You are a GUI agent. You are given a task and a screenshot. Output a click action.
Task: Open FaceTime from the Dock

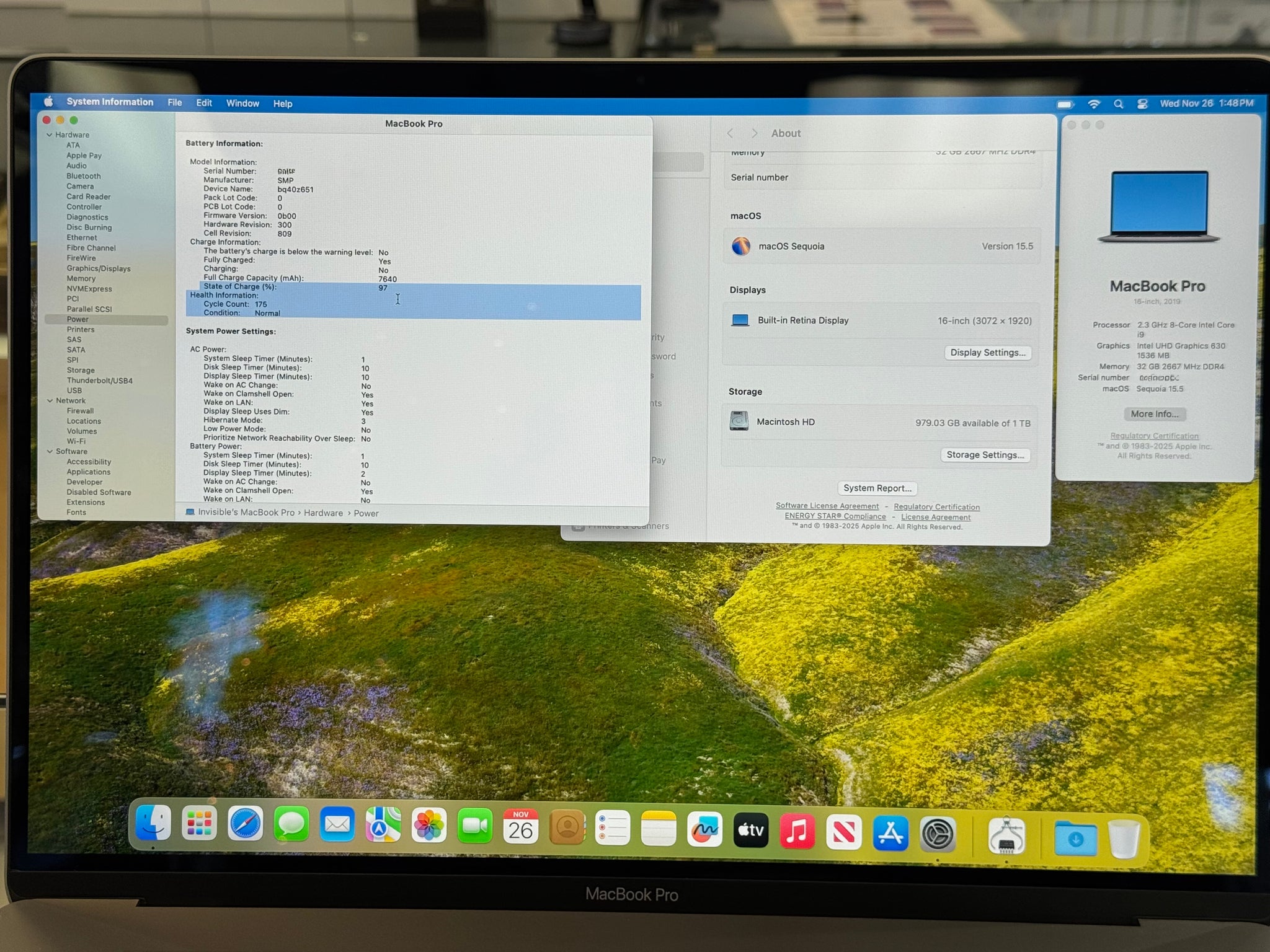(474, 827)
